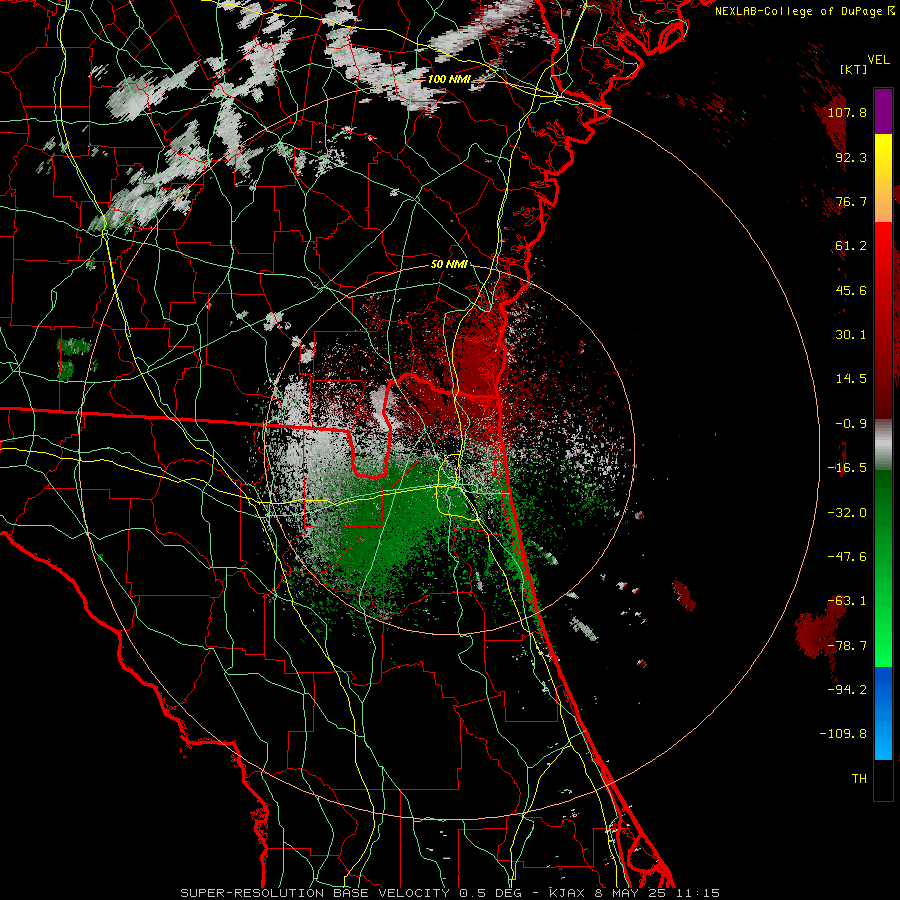Click the [KT] units label

pyautogui.click(x=854, y=69)
